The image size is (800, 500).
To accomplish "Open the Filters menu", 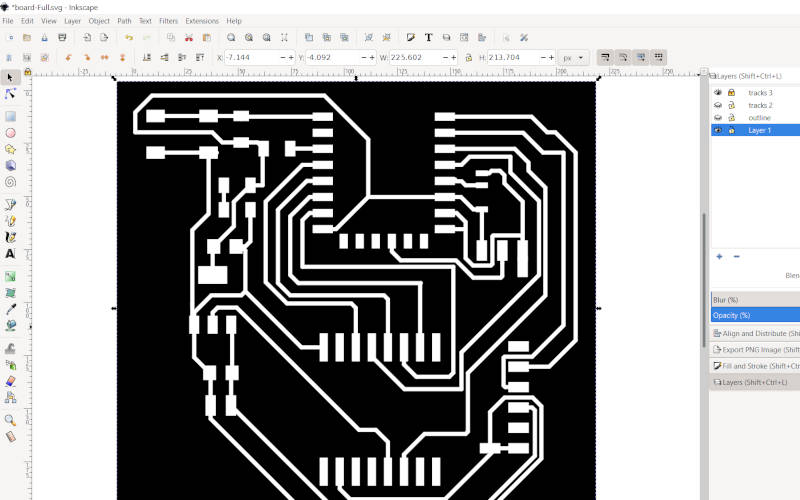I will coord(168,21).
